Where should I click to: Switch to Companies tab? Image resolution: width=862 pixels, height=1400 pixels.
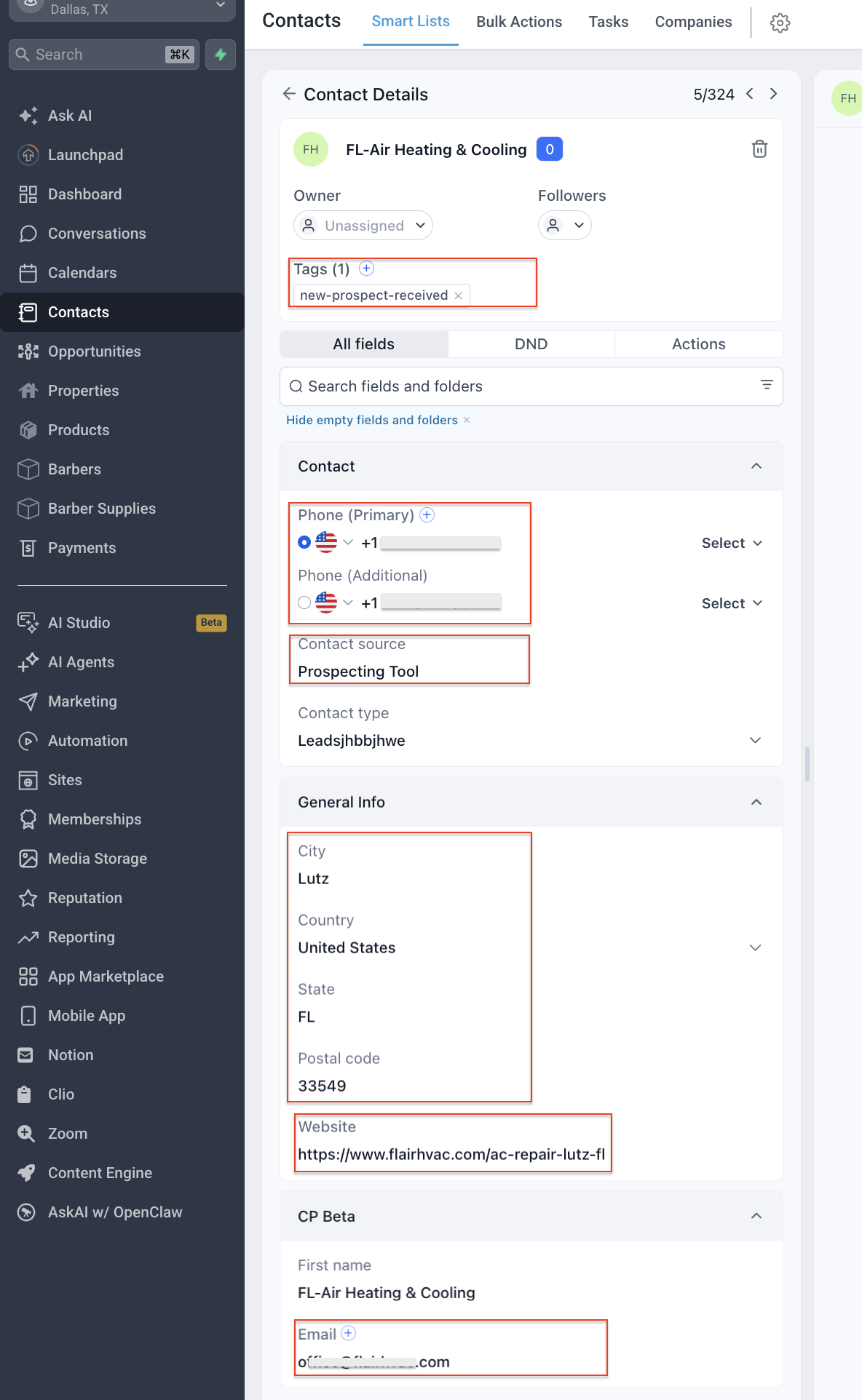[x=693, y=22]
